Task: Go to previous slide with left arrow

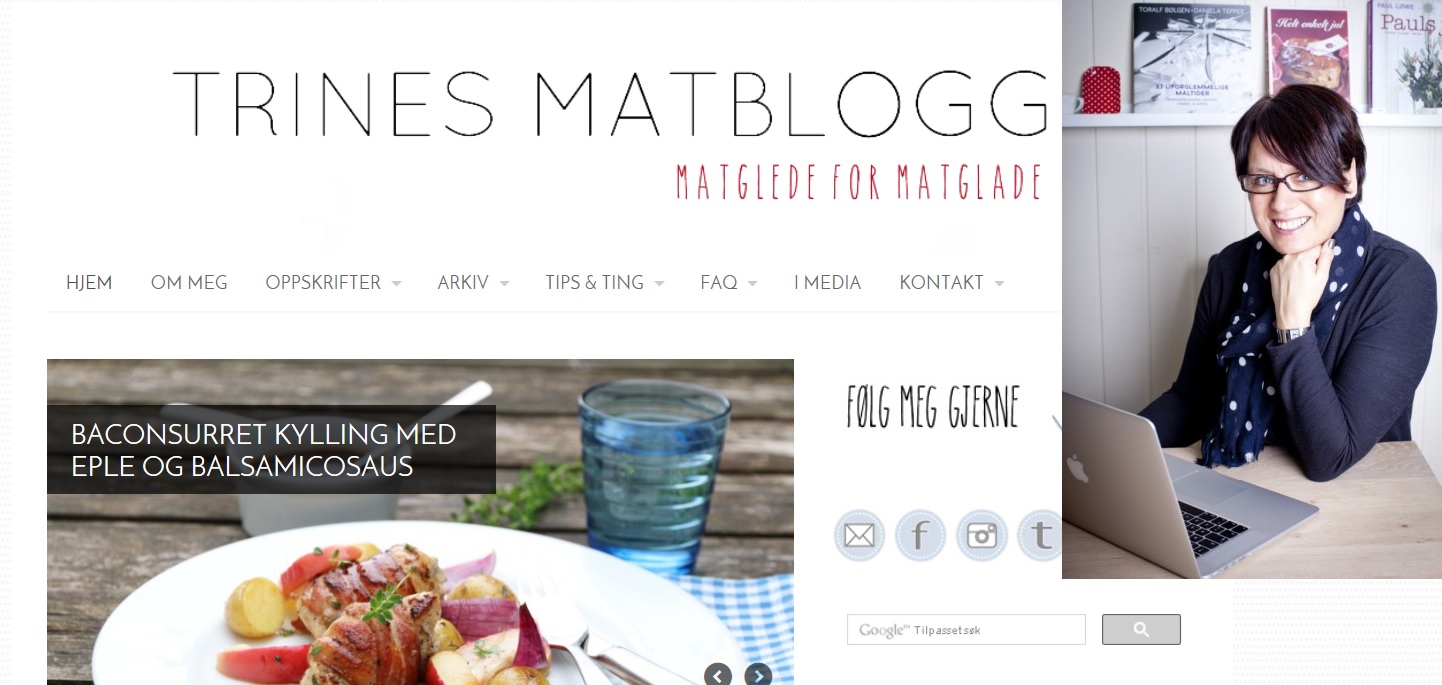Action: tap(718, 675)
